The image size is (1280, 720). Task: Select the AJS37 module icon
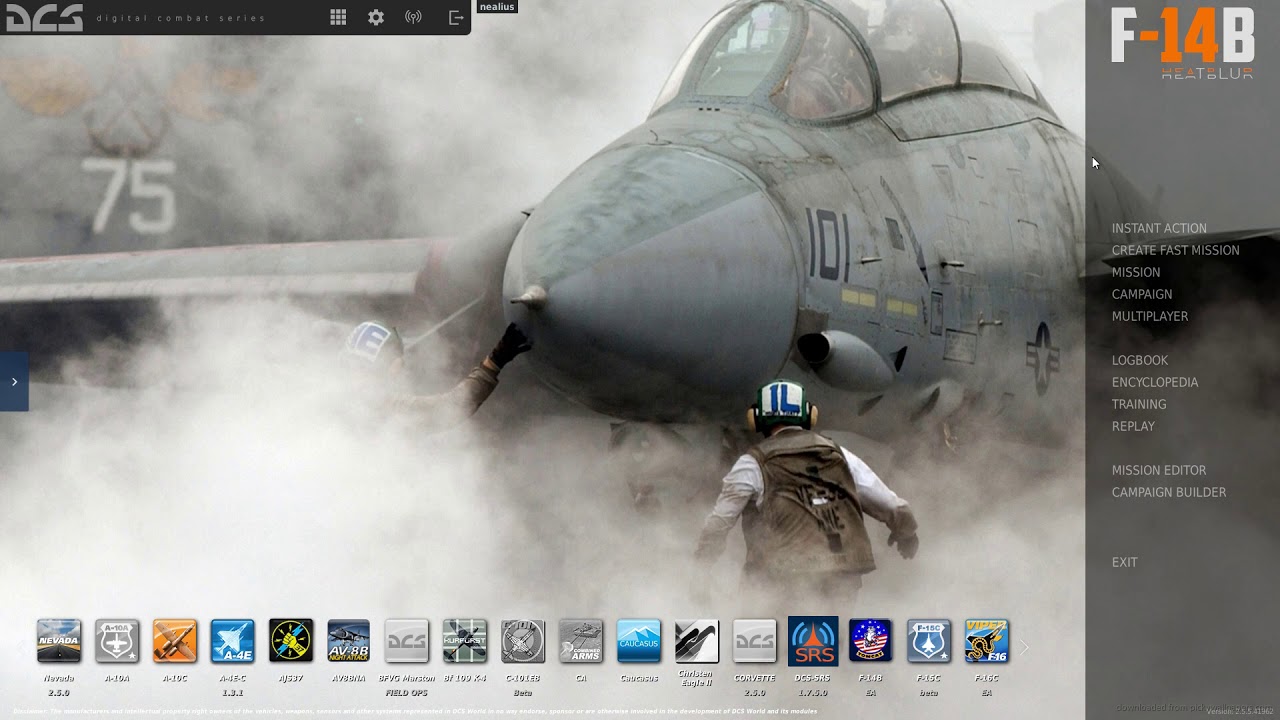291,641
